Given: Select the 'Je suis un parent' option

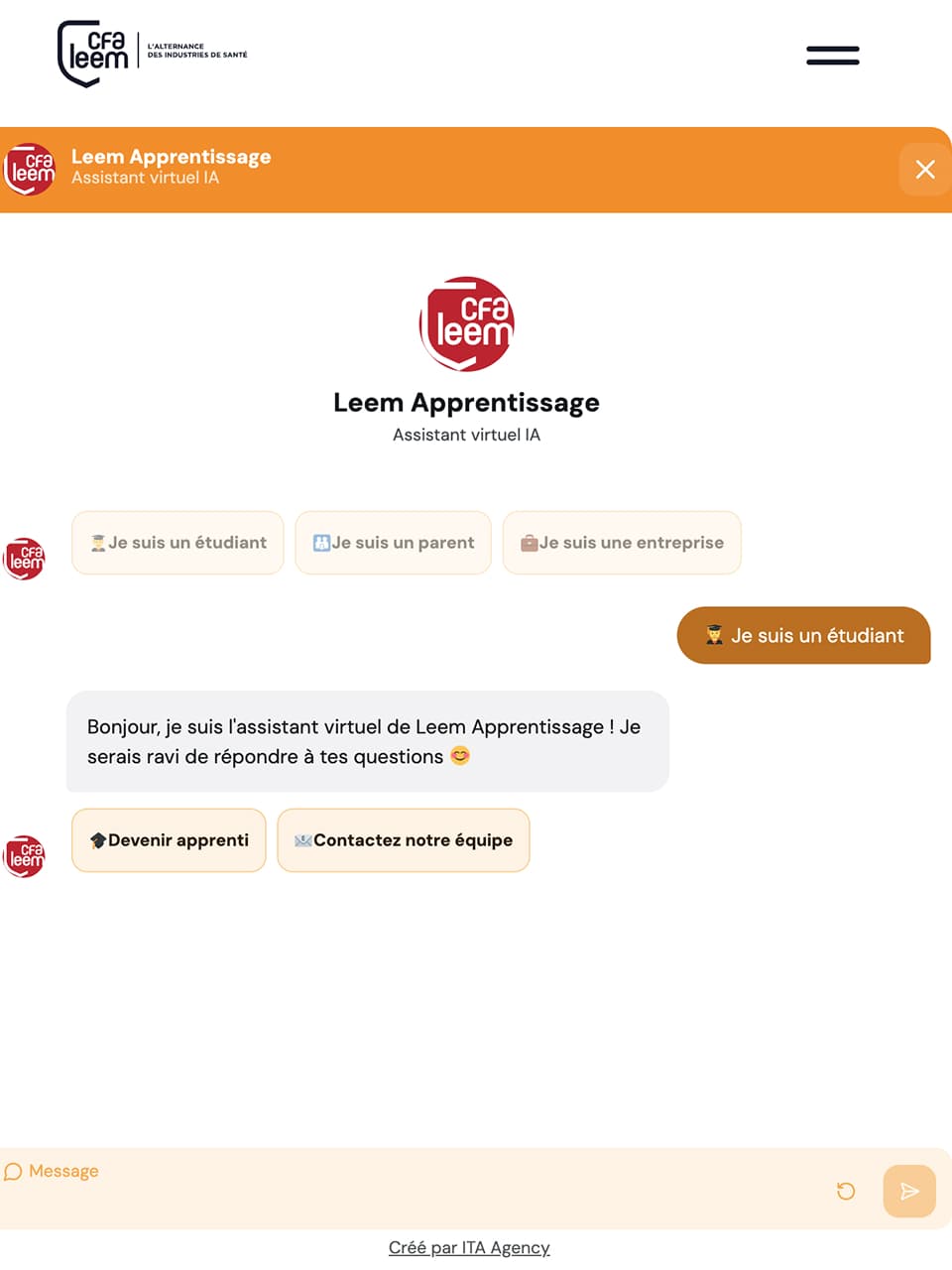Looking at the screenshot, I should 393,543.
